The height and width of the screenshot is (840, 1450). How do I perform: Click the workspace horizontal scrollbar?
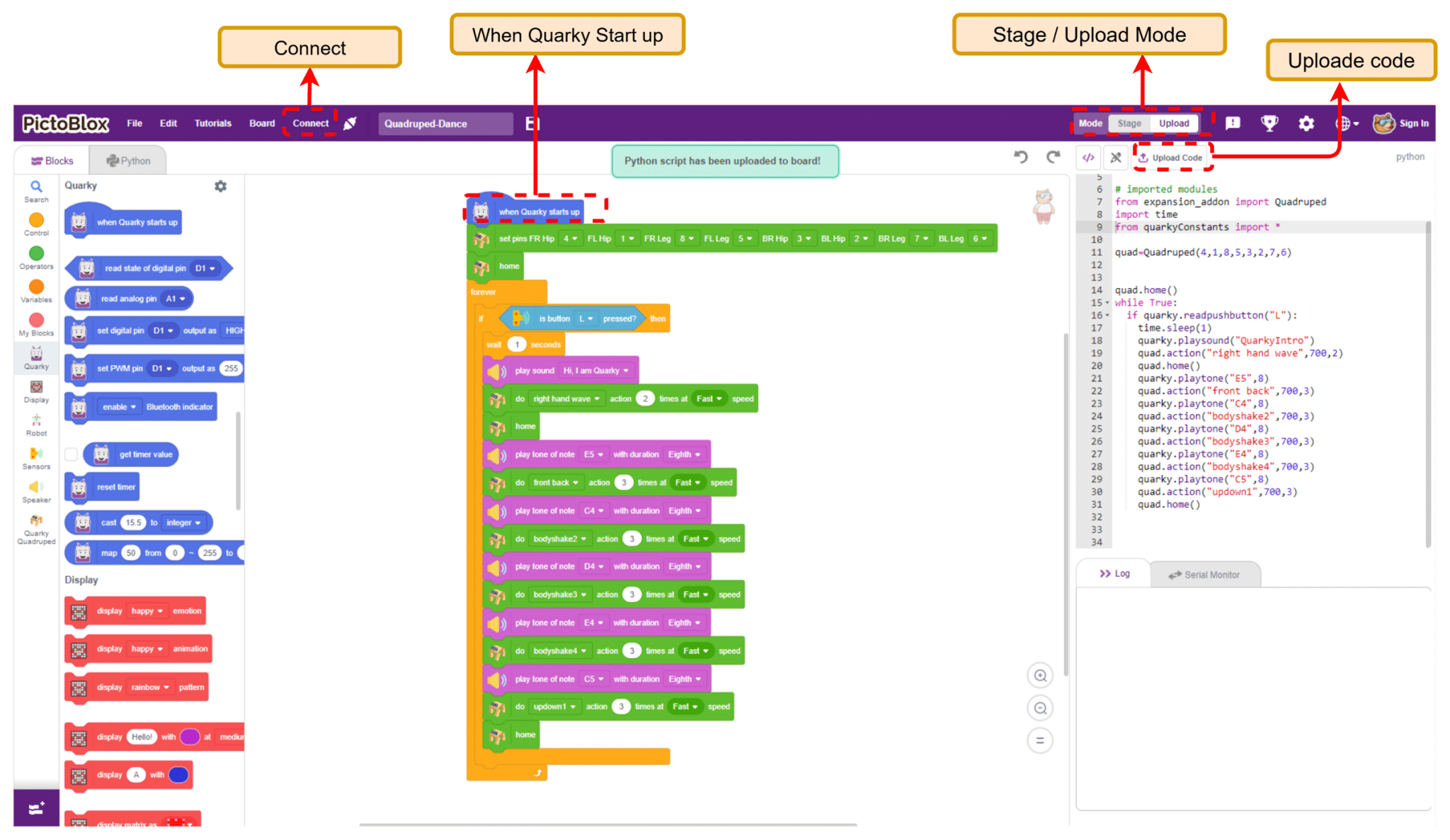(x=608, y=824)
